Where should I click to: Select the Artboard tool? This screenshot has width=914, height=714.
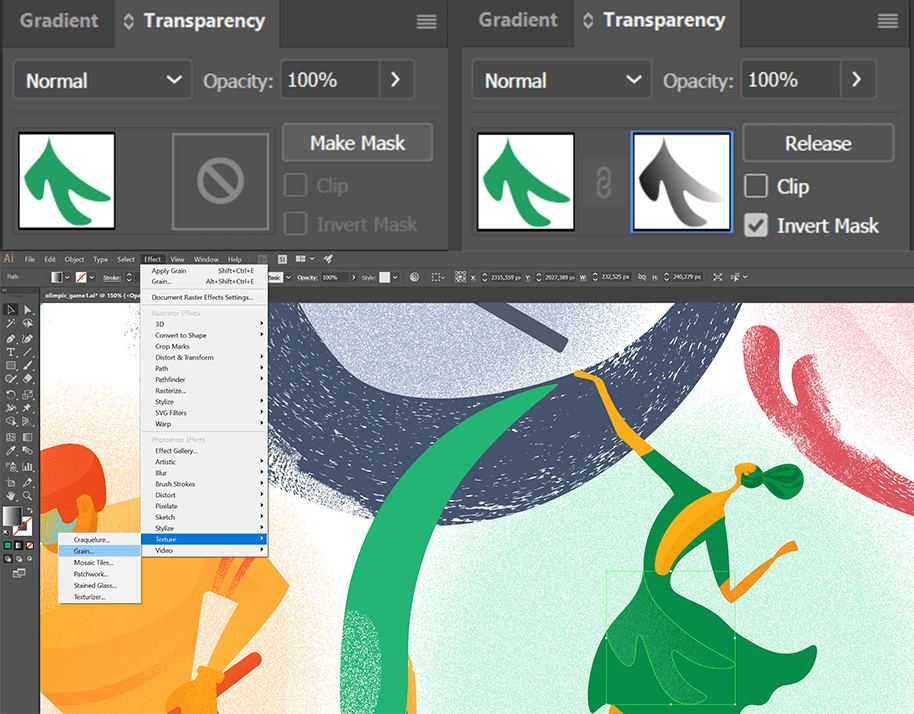coord(10,483)
